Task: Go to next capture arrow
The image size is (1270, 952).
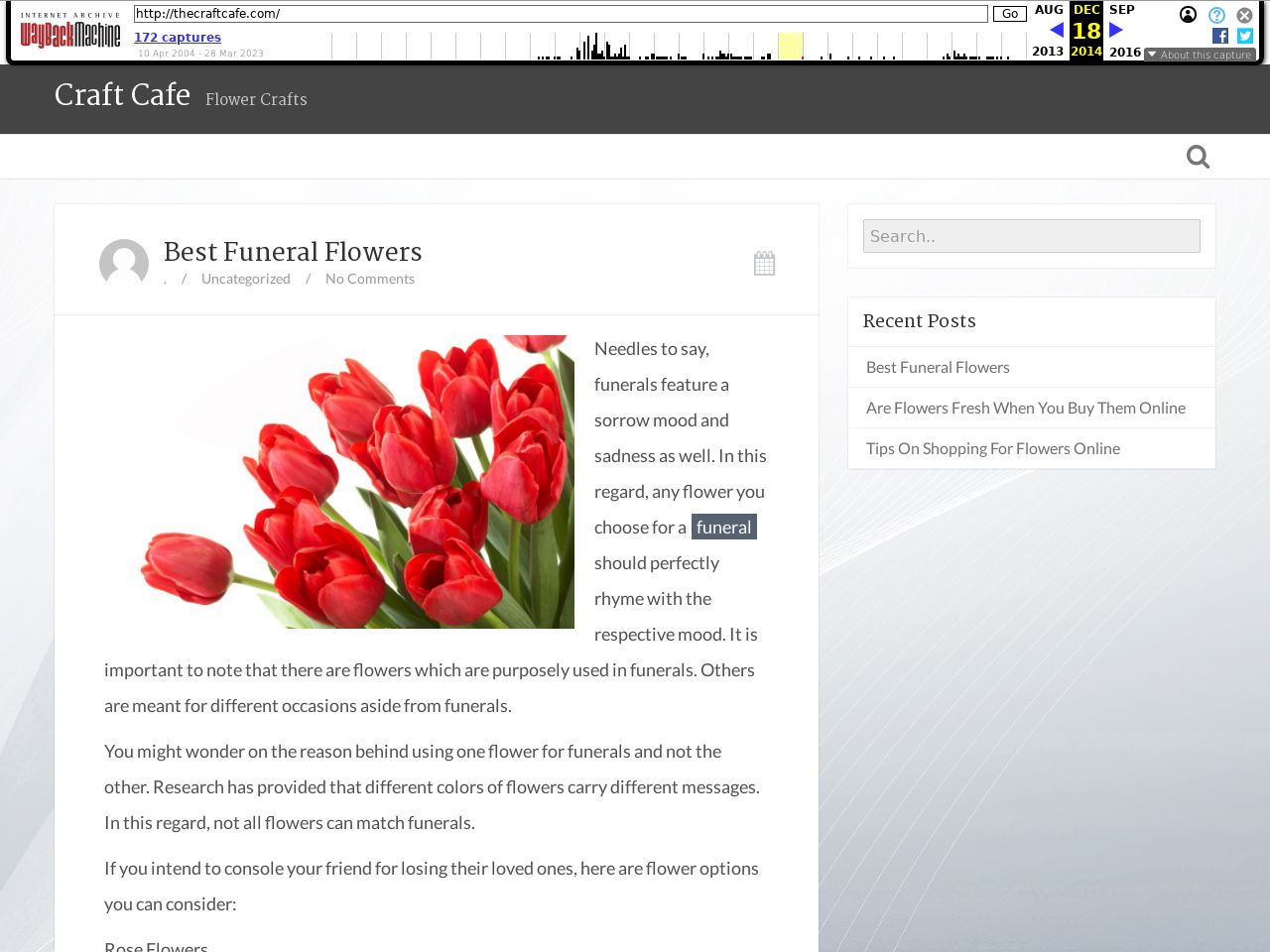Action: (x=1116, y=30)
